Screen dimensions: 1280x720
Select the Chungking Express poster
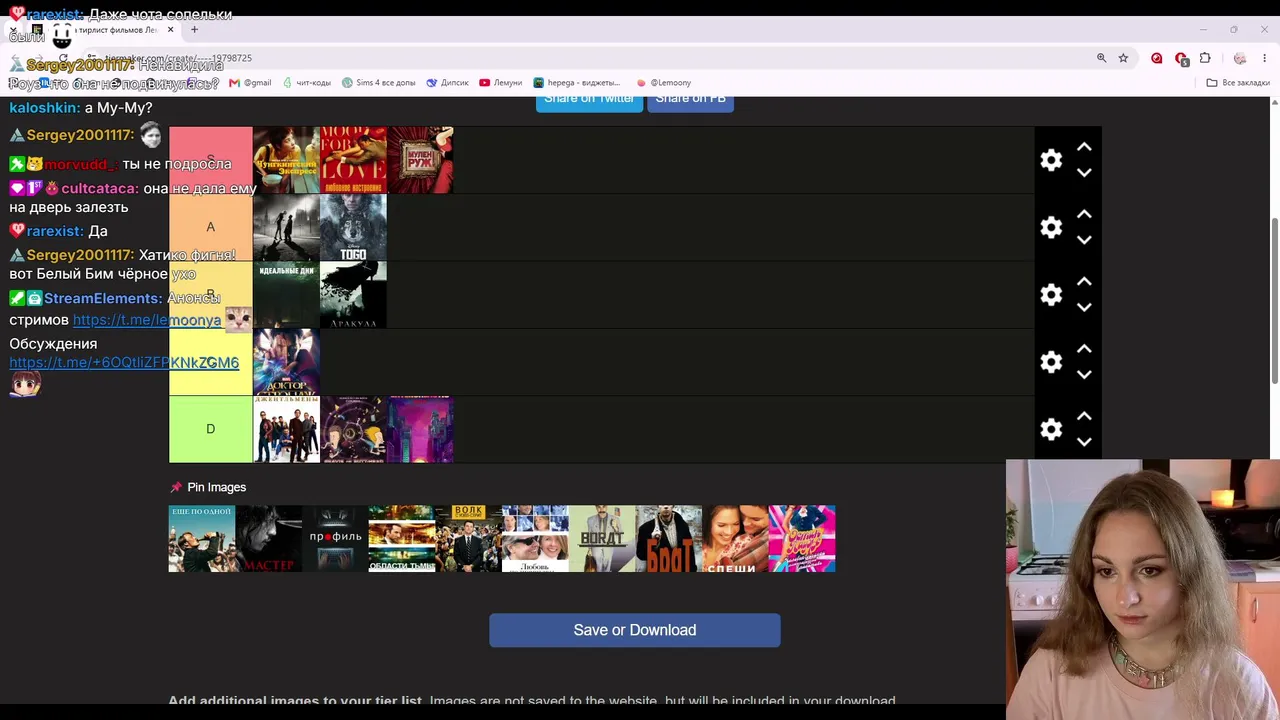pos(286,160)
